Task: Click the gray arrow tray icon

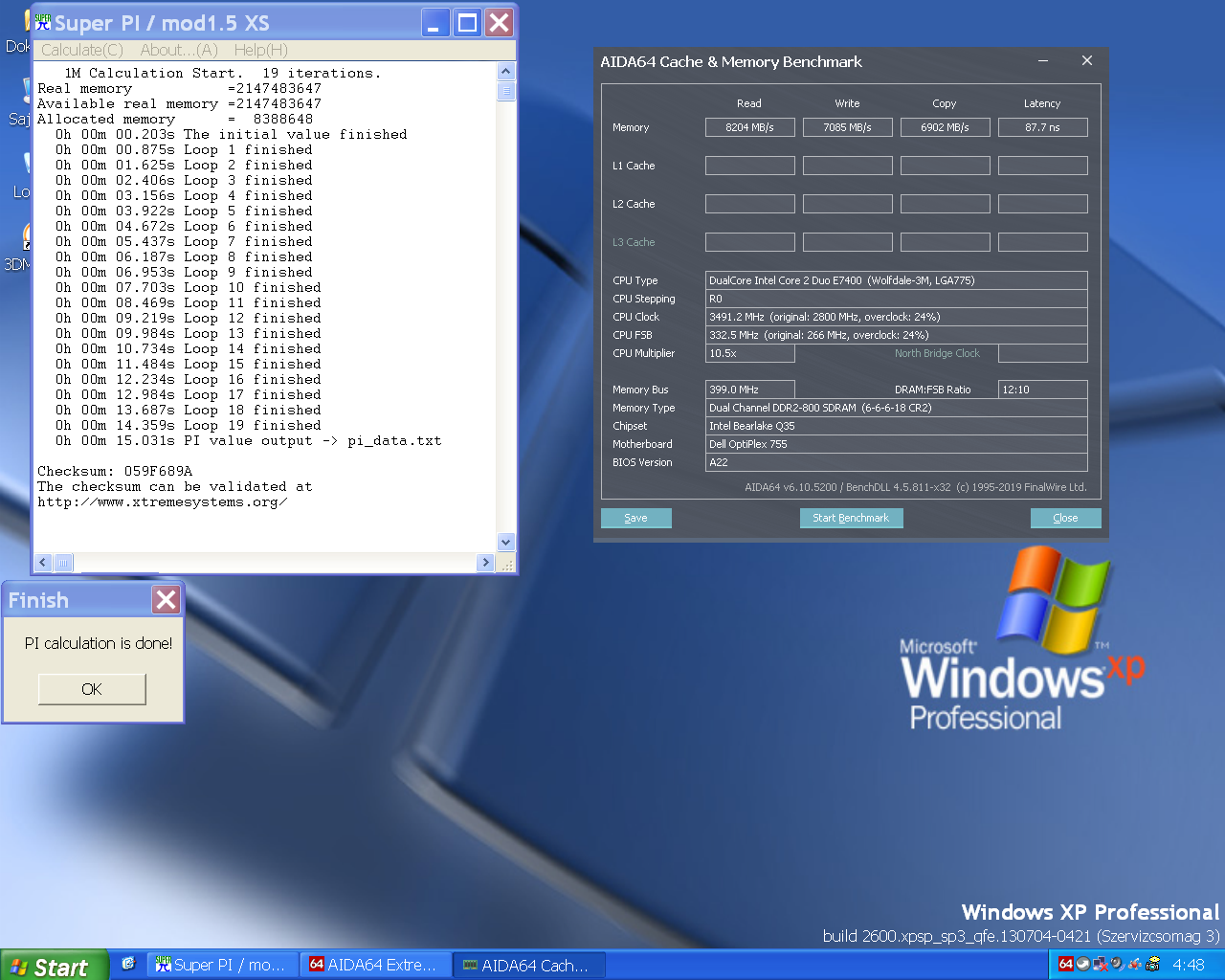Action: coord(1083,964)
